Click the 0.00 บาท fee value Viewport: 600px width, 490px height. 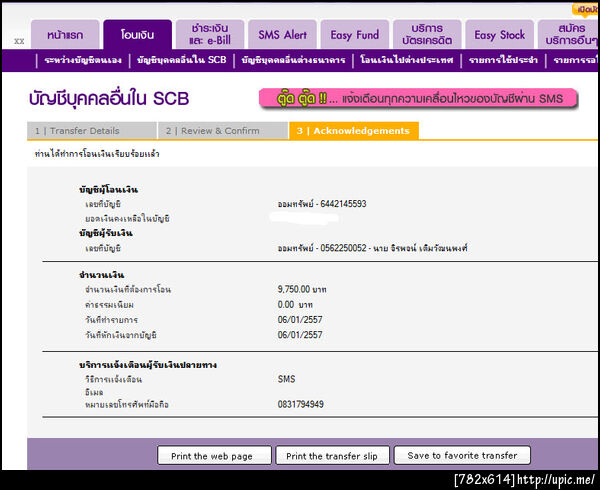pyautogui.click(x=295, y=305)
